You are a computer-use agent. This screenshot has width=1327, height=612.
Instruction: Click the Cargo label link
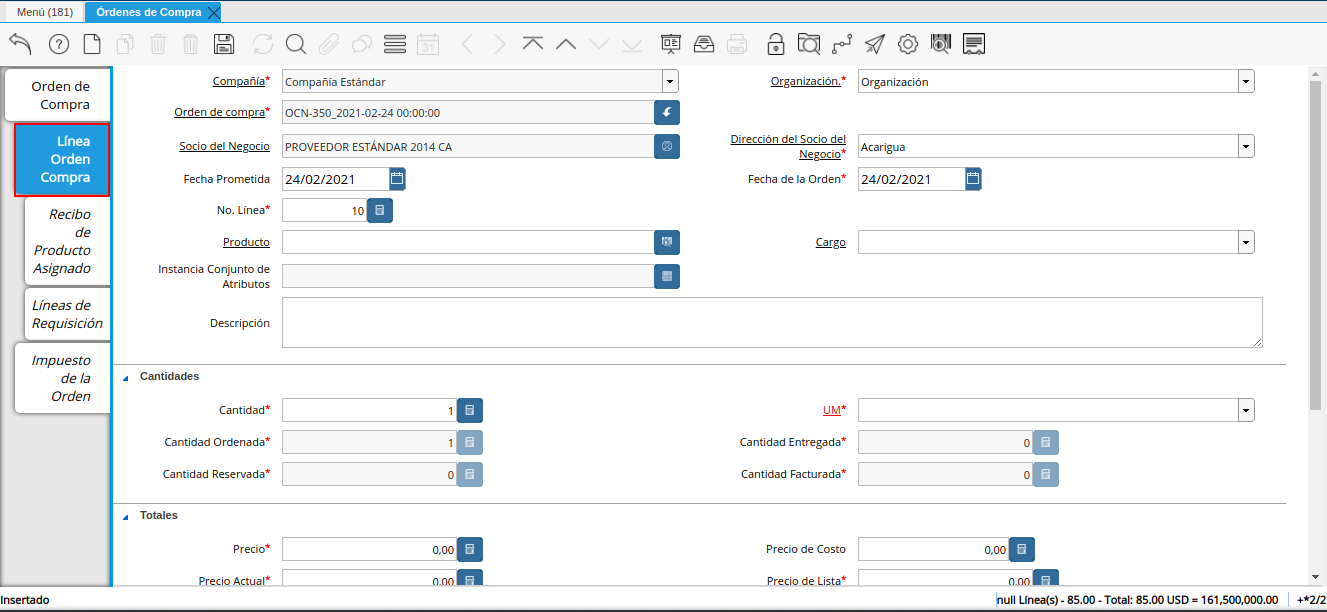830,242
